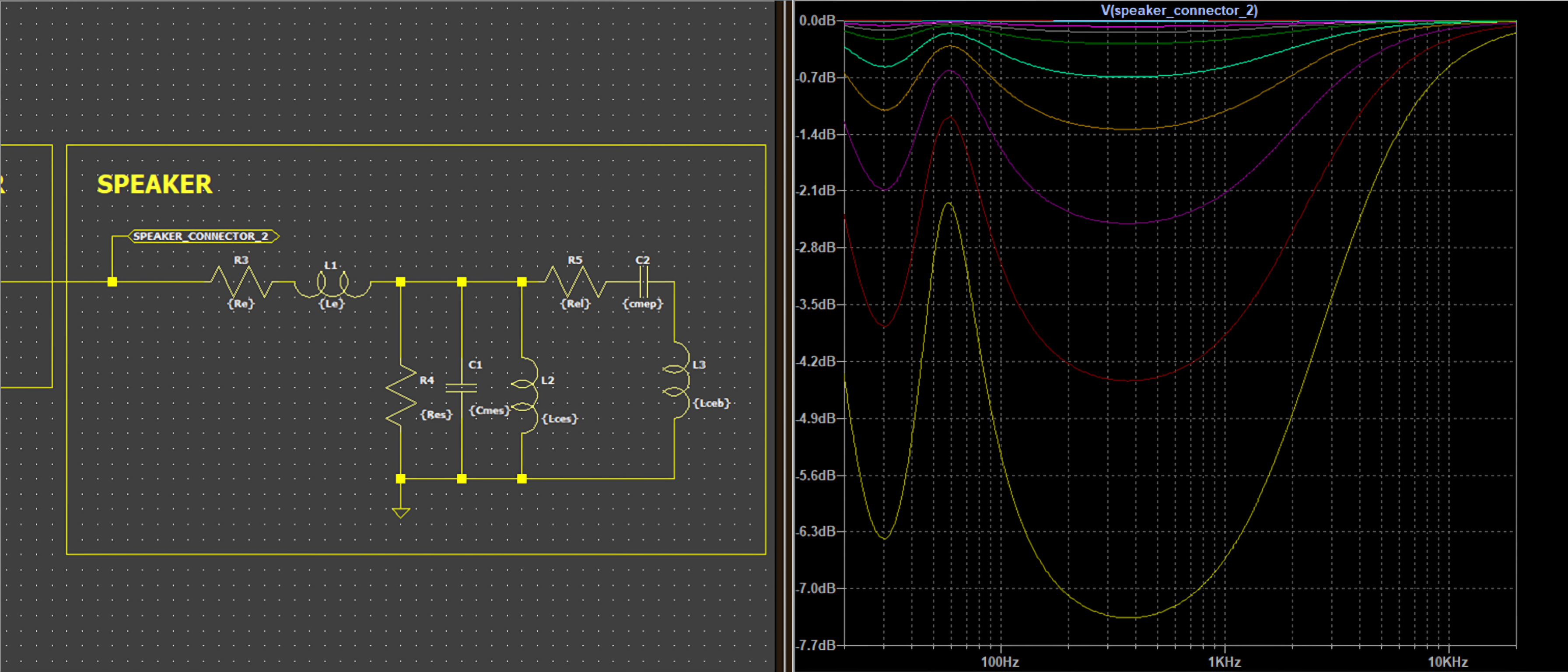Click the 10KHz horizontal axis label
Viewport: 1568px width, 672px height.
pyautogui.click(x=1448, y=661)
